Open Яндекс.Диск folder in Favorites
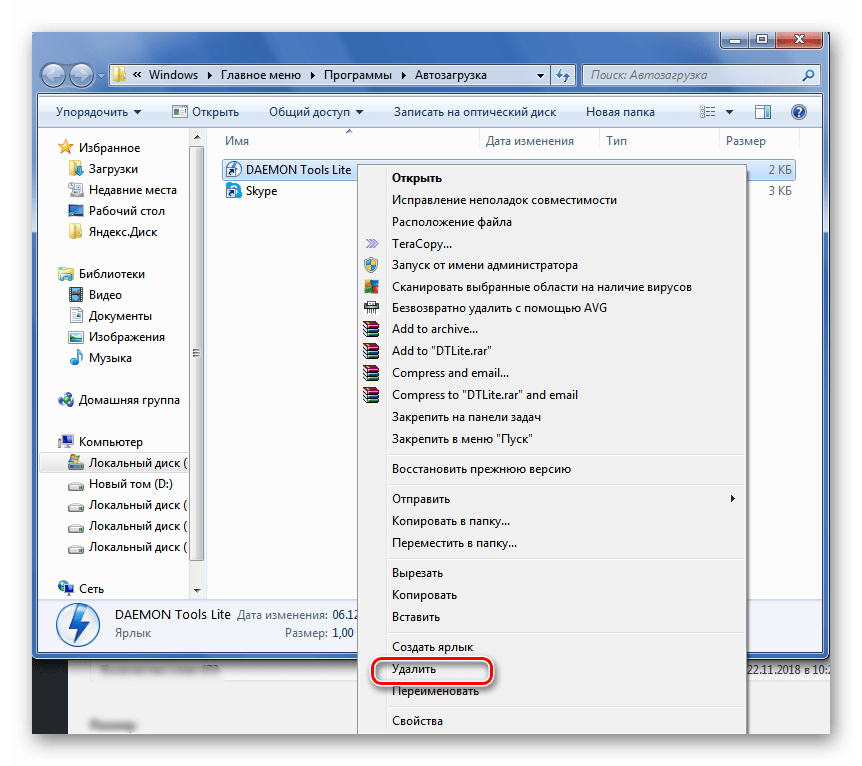 tap(122, 232)
